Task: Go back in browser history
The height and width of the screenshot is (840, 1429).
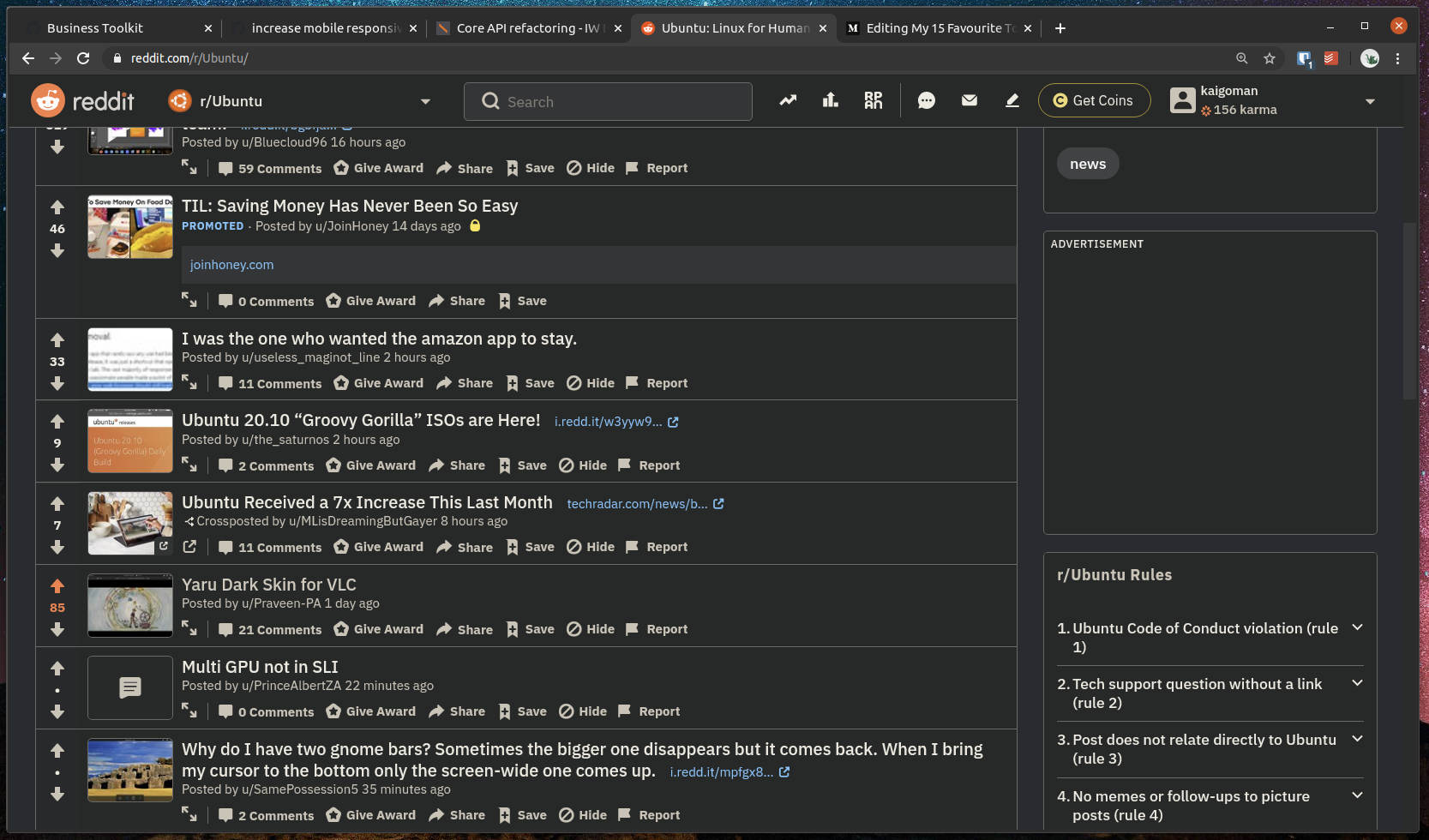Action: [28, 58]
